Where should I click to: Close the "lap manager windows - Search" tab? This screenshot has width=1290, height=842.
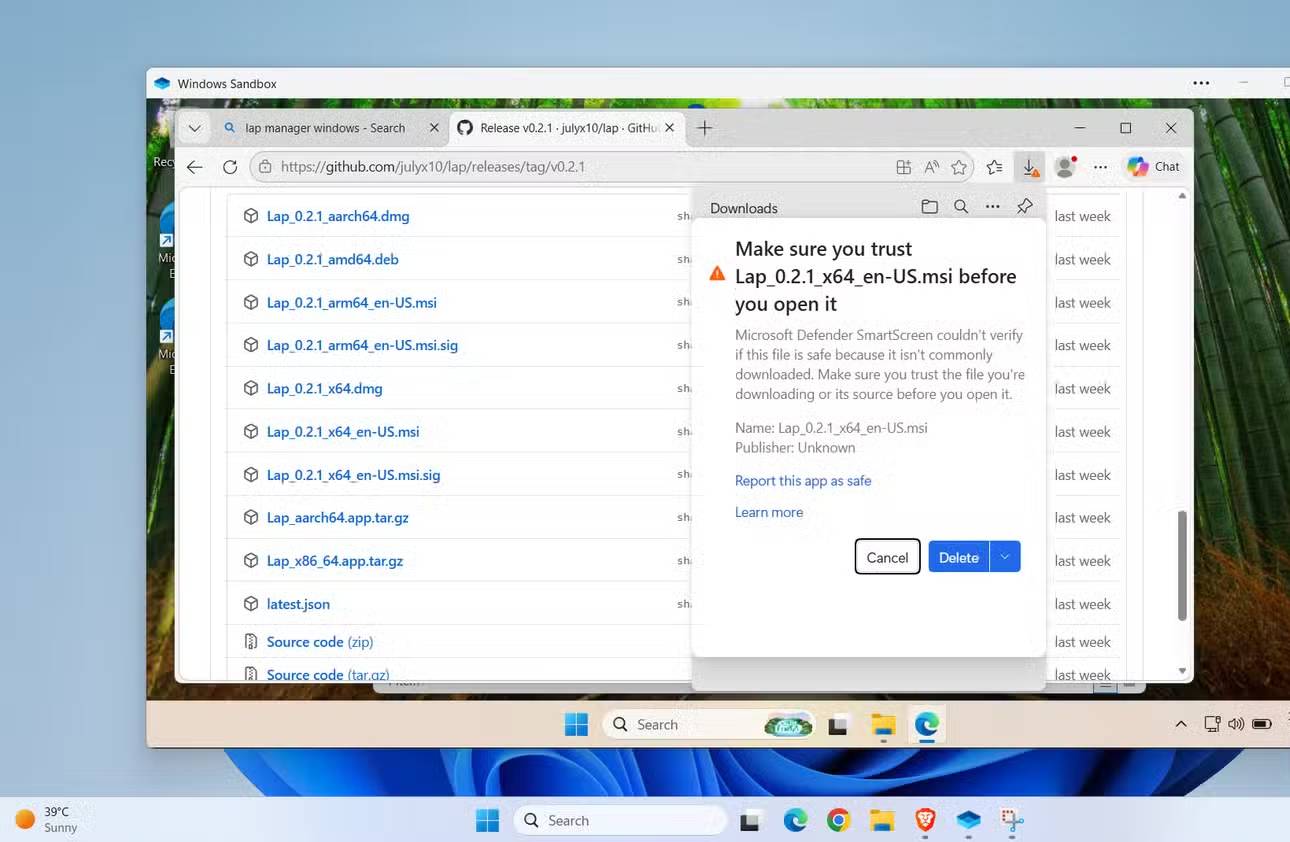click(434, 128)
